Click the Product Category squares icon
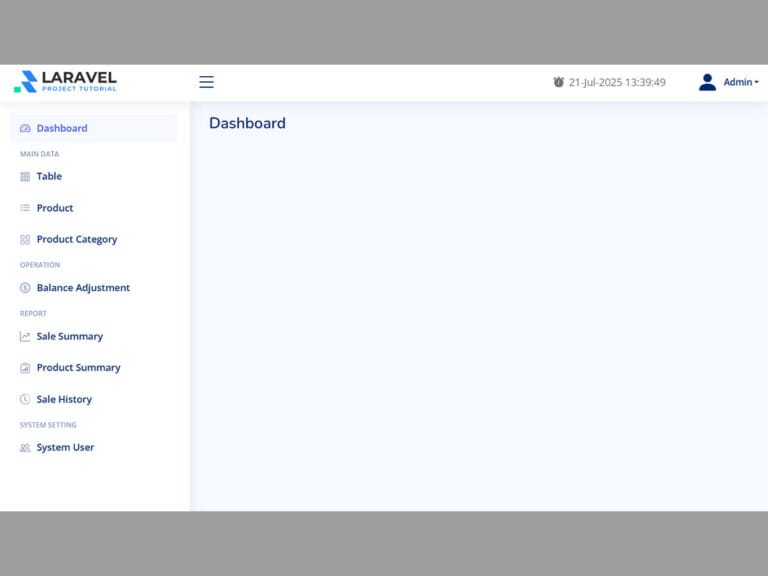The height and width of the screenshot is (576, 768). click(x=25, y=240)
